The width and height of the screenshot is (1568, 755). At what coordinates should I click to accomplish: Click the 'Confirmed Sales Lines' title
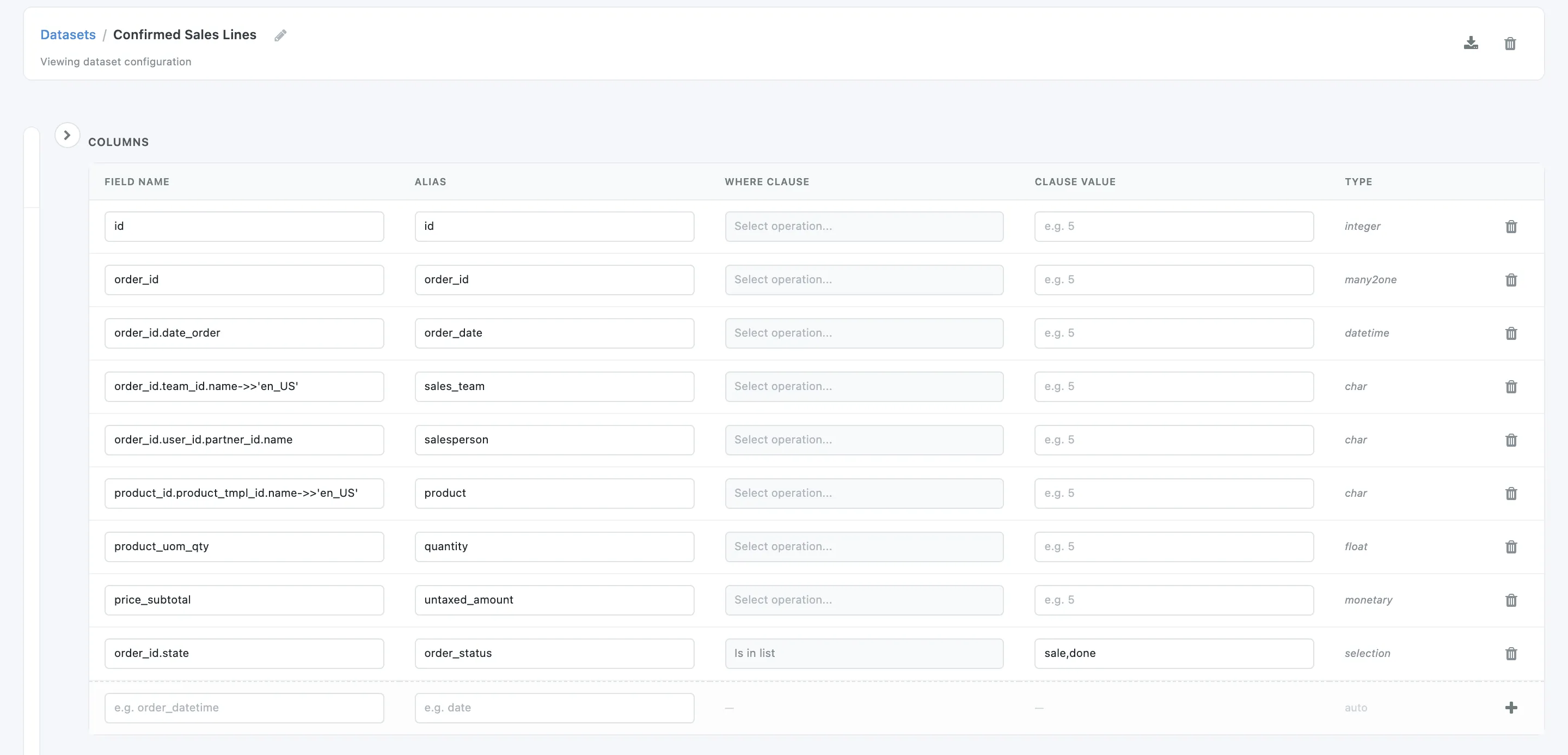(185, 35)
